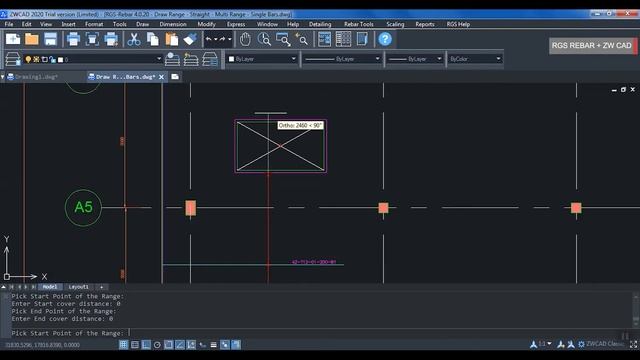This screenshot has width=640, height=360.
Task: Activate the Match Properties brush
Action: pos(190,40)
